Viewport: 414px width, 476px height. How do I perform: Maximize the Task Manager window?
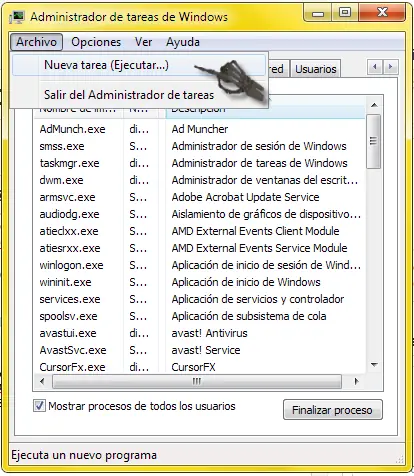(x=345, y=13)
